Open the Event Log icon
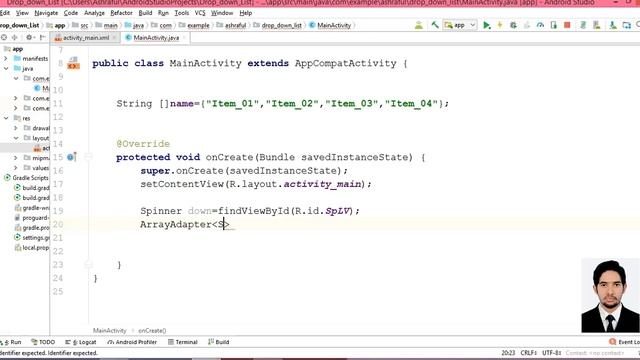The width and height of the screenshot is (640, 360). pos(612,342)
